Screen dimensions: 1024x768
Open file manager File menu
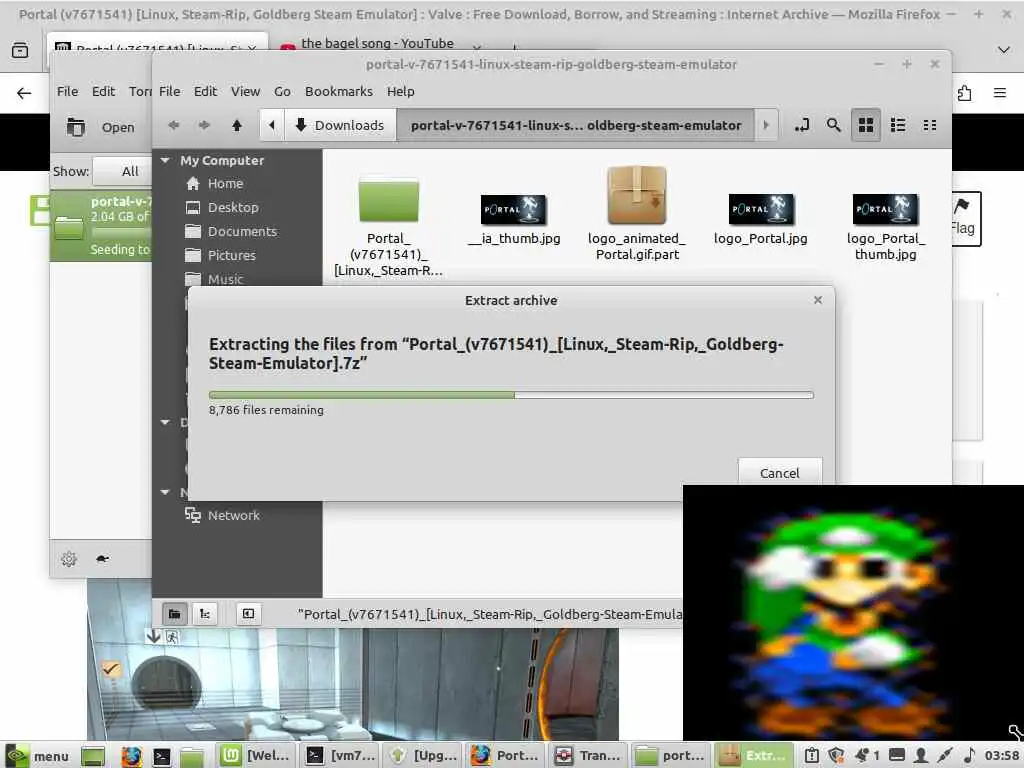point(169,91)
